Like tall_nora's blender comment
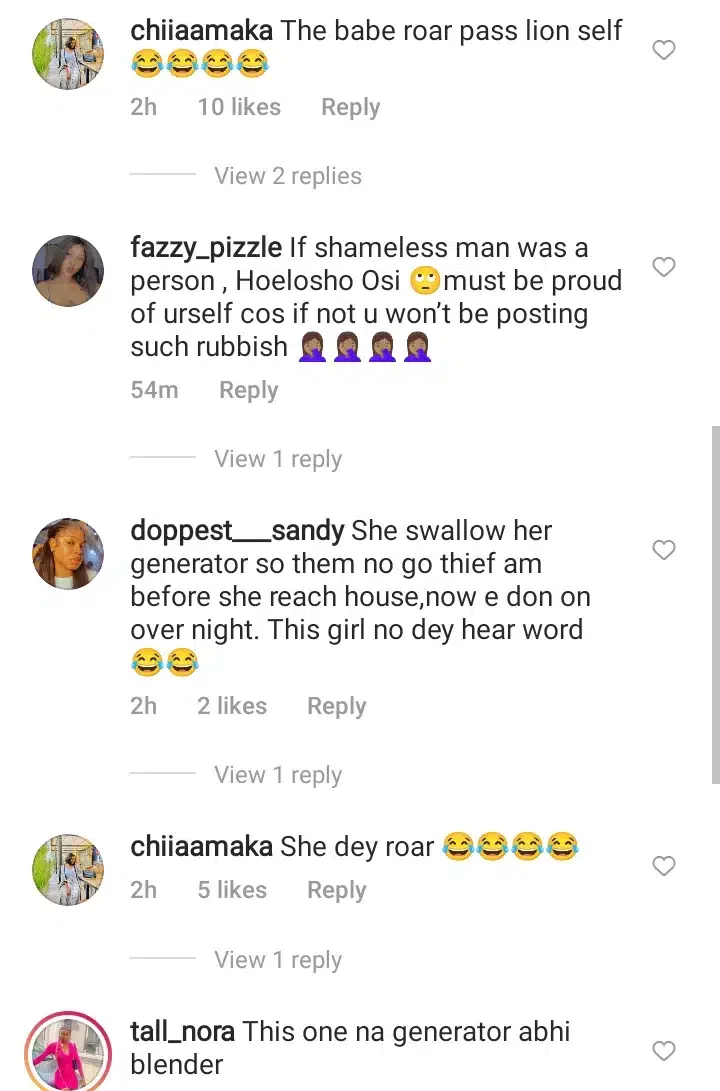The height and width of the screenshot is (1091, 720). pos(664,1050)
